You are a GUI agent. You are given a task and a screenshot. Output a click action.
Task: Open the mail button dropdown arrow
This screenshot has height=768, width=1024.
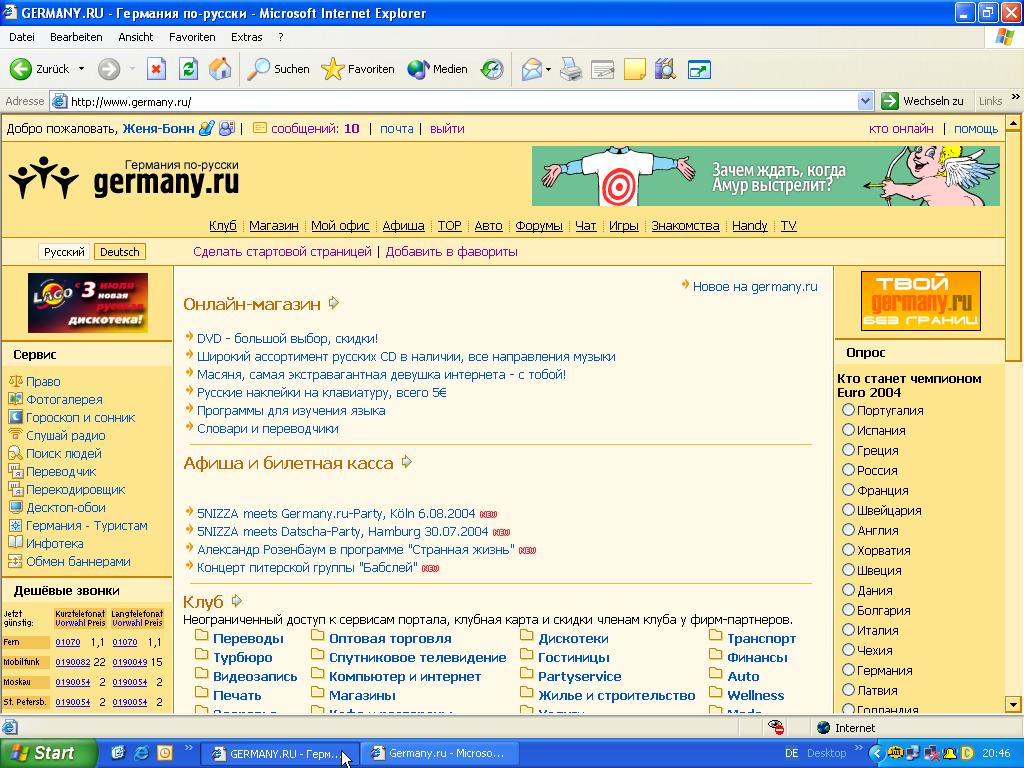click(549, 69)
